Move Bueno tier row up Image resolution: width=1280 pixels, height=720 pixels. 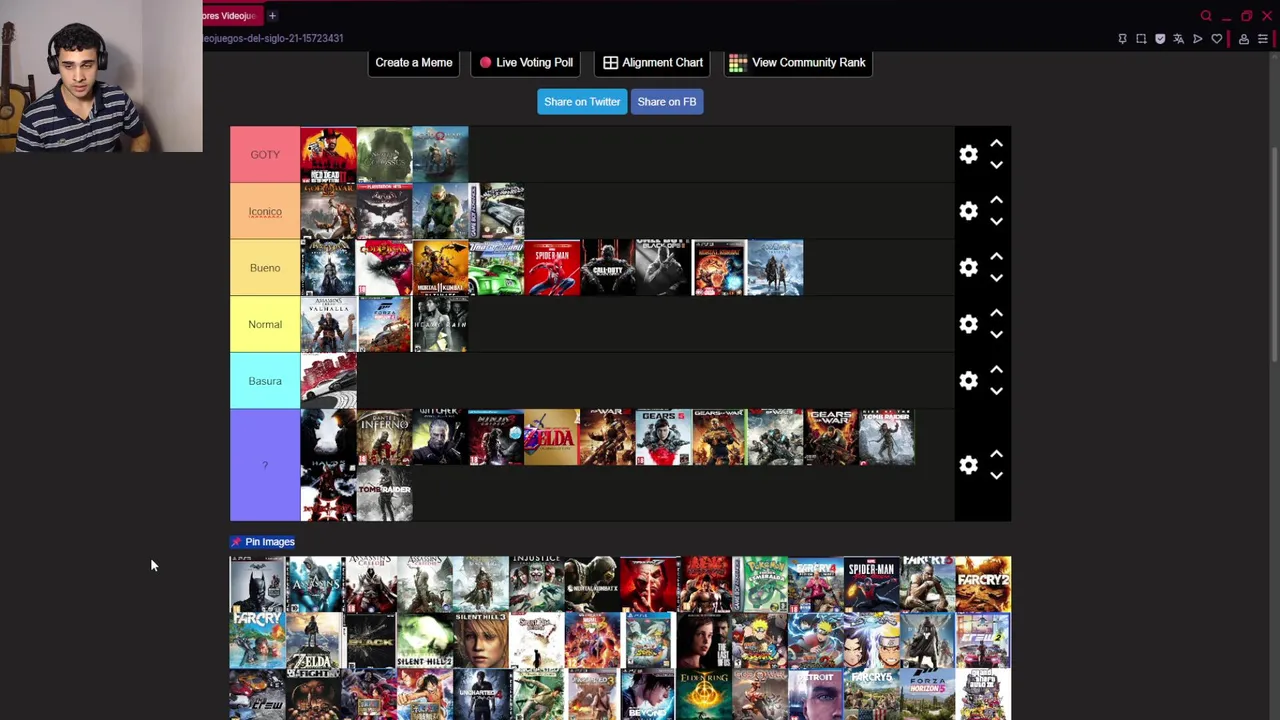(x=996, y=257)
